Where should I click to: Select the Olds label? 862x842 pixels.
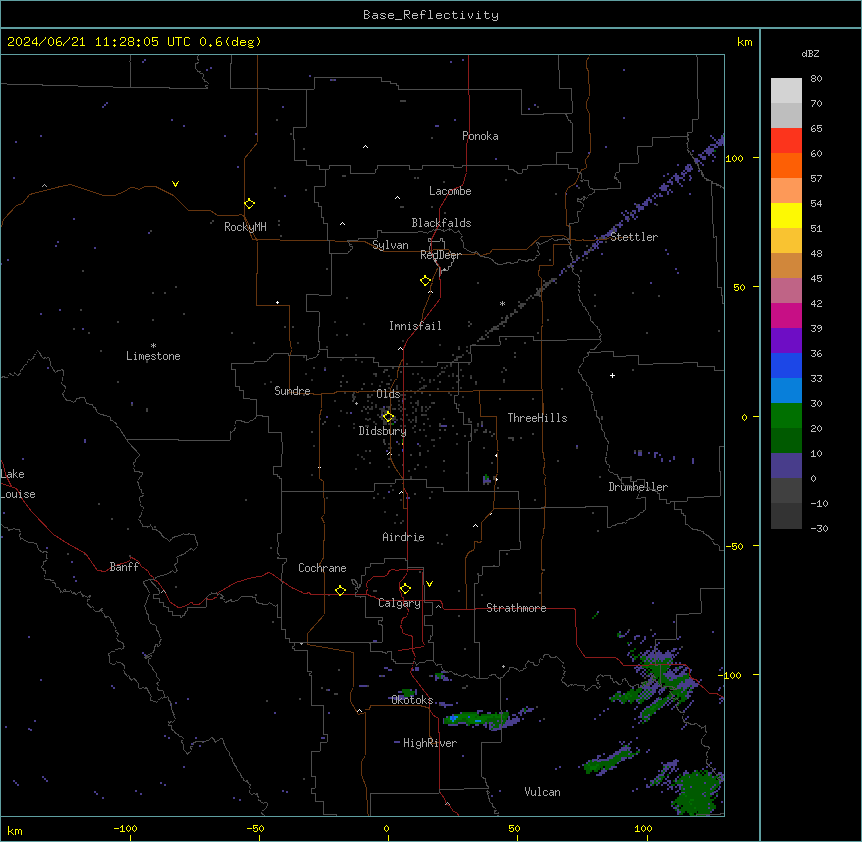tap(388, 394)
